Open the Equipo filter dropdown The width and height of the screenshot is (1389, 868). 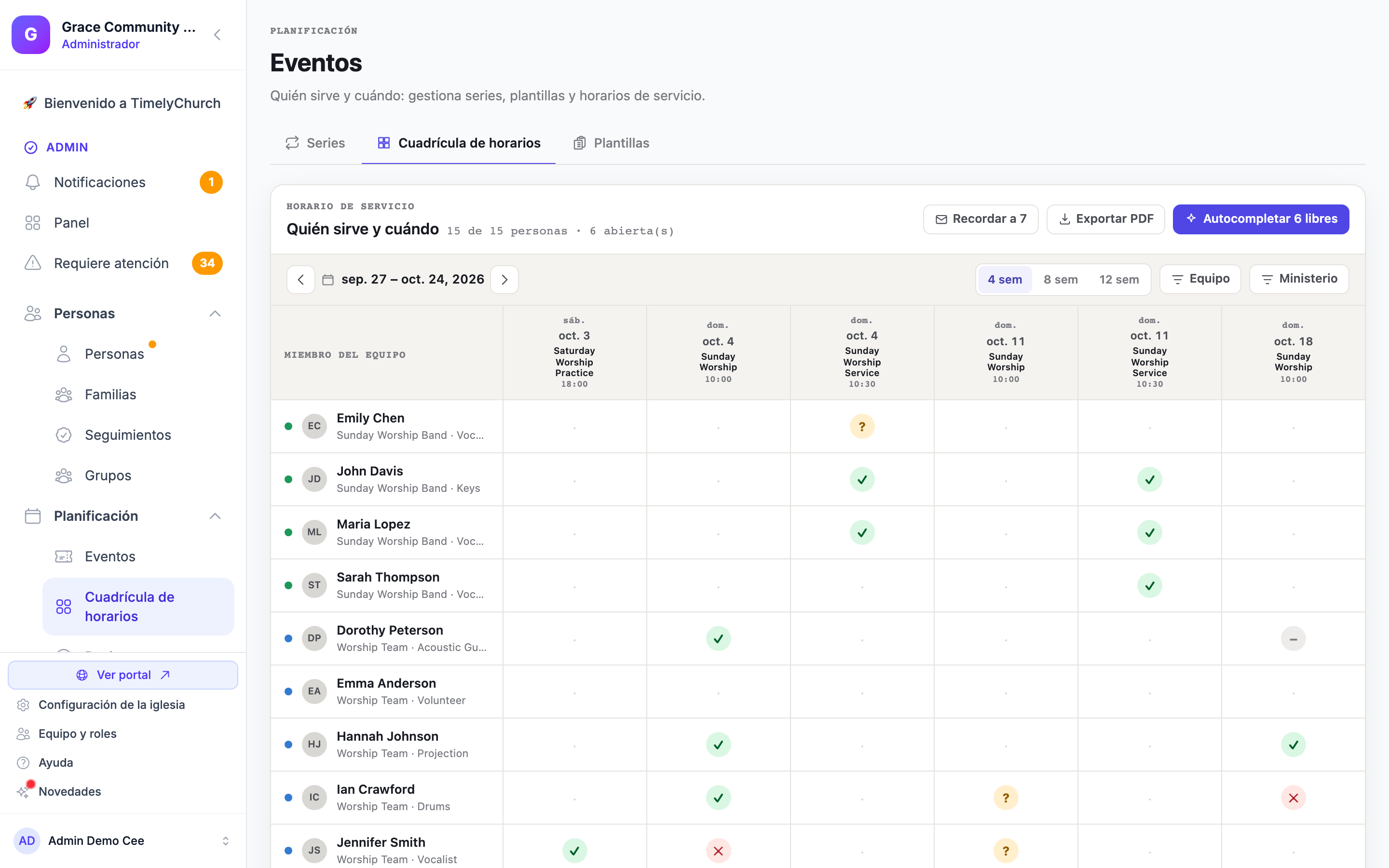1199,279
